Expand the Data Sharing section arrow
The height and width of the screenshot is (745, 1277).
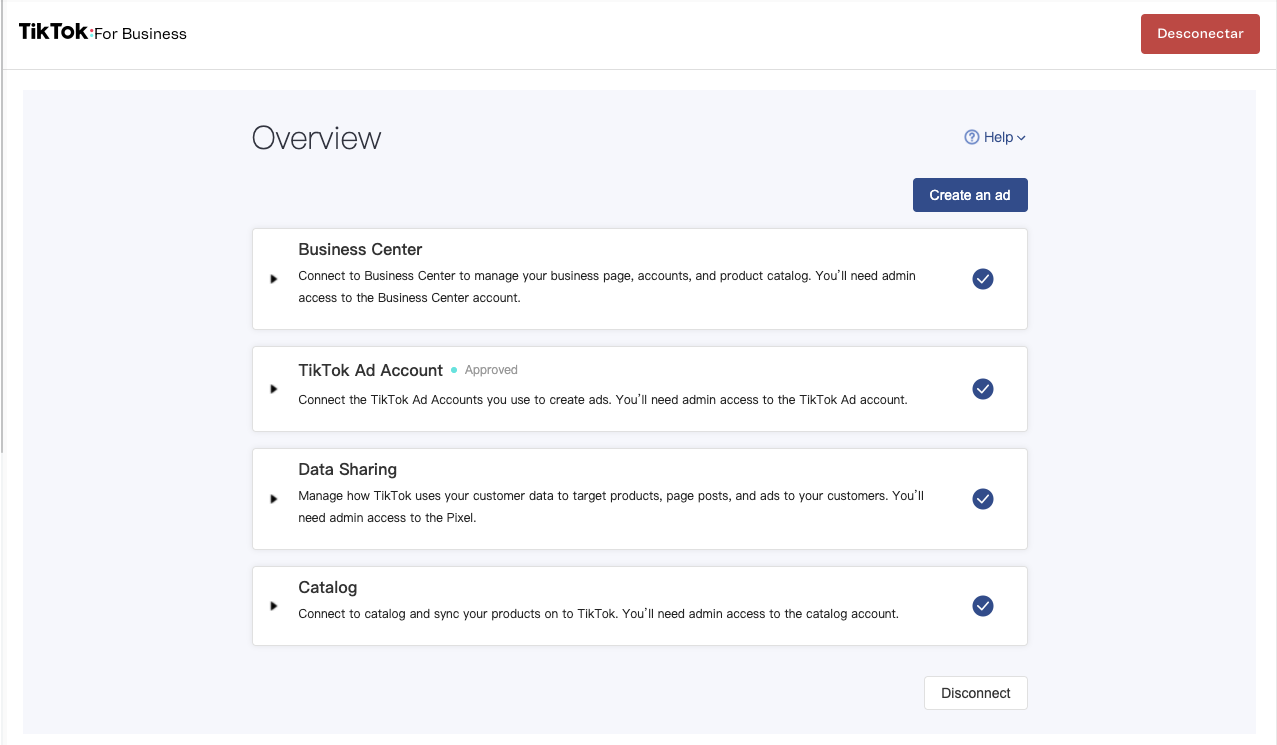click(x=274, y=499)
